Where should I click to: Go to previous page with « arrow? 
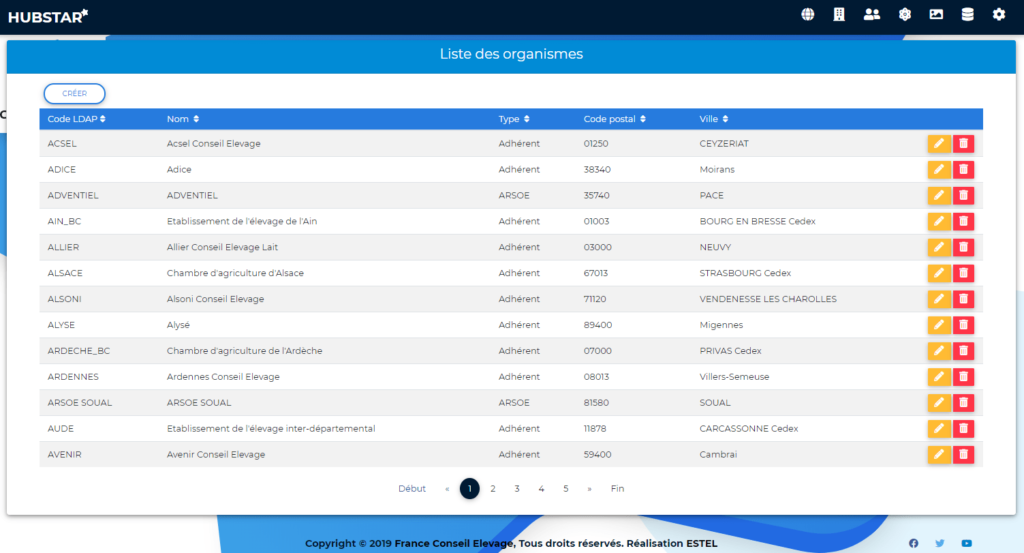[x=447, y=488]
